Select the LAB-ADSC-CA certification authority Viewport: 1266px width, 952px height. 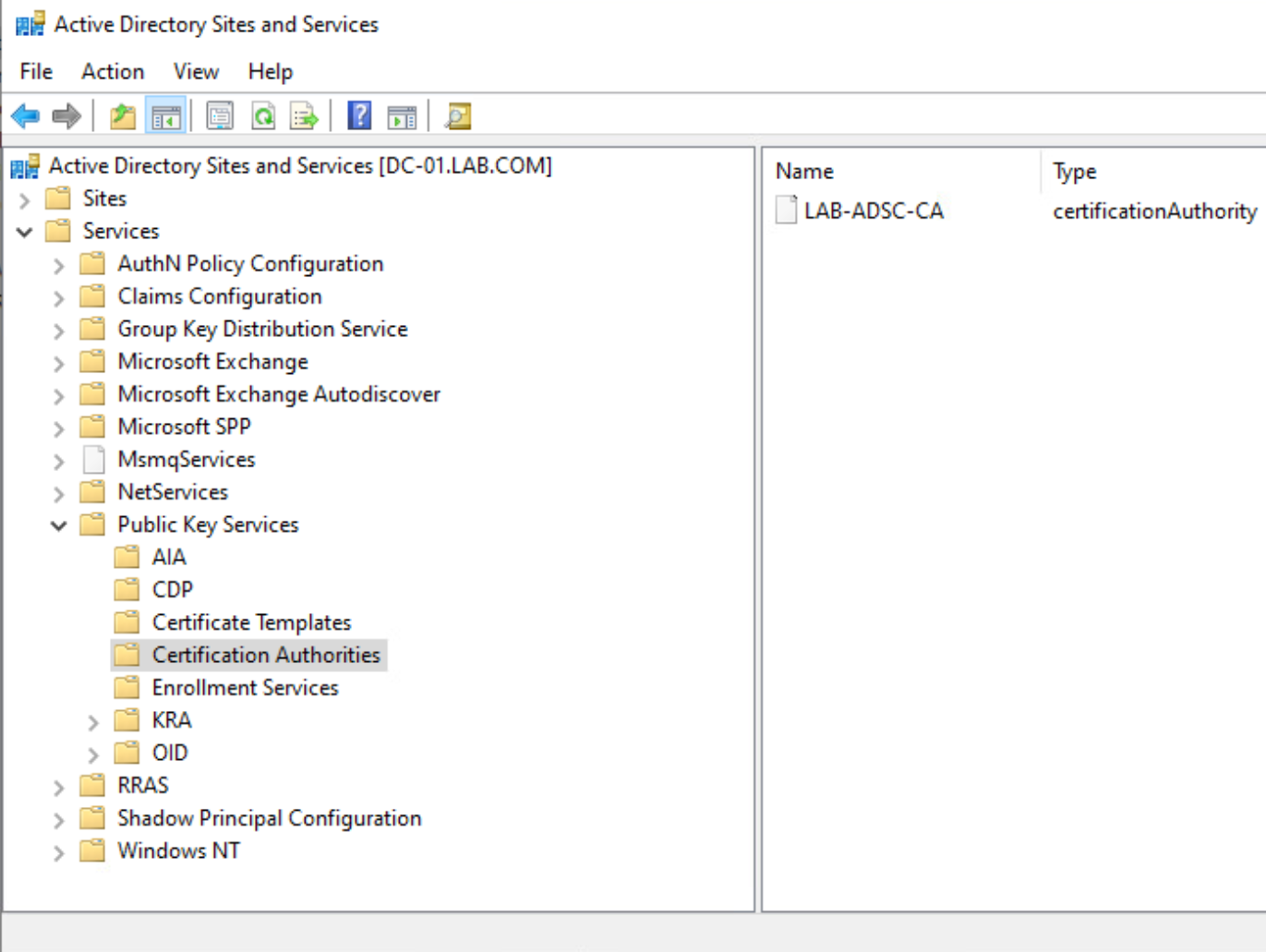point(873,211)
